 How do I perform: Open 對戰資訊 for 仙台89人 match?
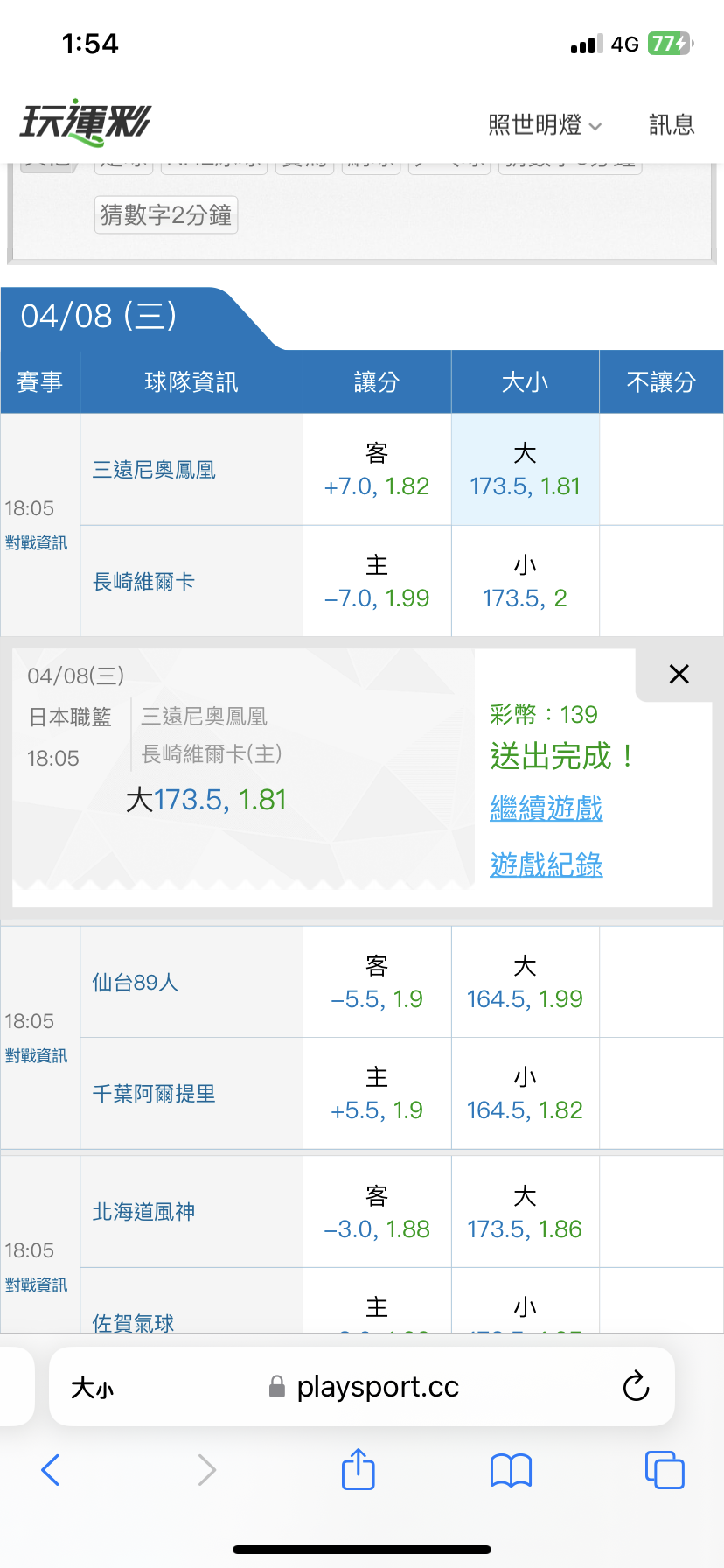click(x=36, y=1056)
